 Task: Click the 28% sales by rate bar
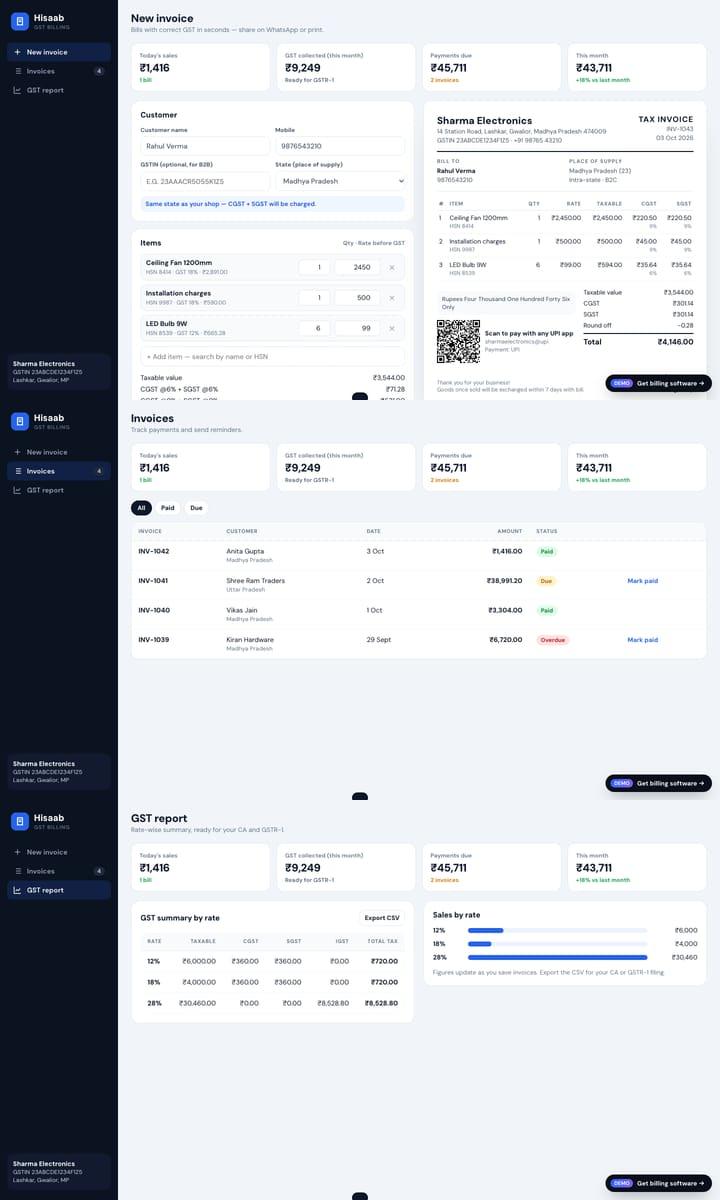click(558, 957)
